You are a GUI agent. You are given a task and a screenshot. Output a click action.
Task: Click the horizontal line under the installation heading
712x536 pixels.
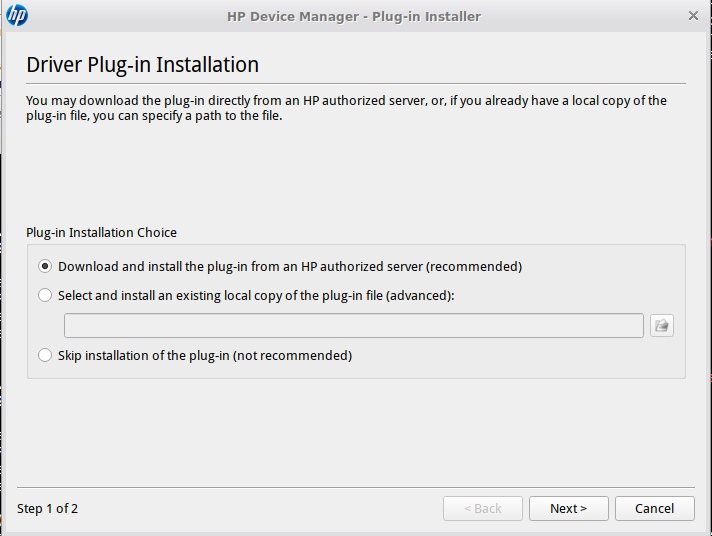(355, 83)
